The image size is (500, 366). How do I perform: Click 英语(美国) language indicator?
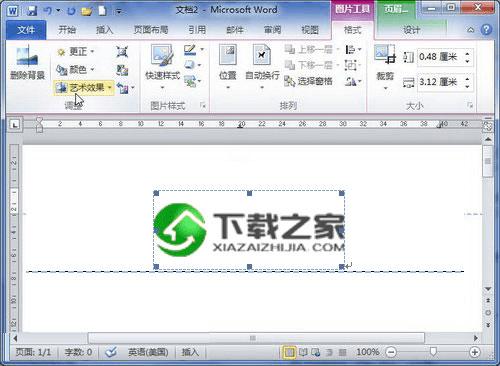coord(148,352)
